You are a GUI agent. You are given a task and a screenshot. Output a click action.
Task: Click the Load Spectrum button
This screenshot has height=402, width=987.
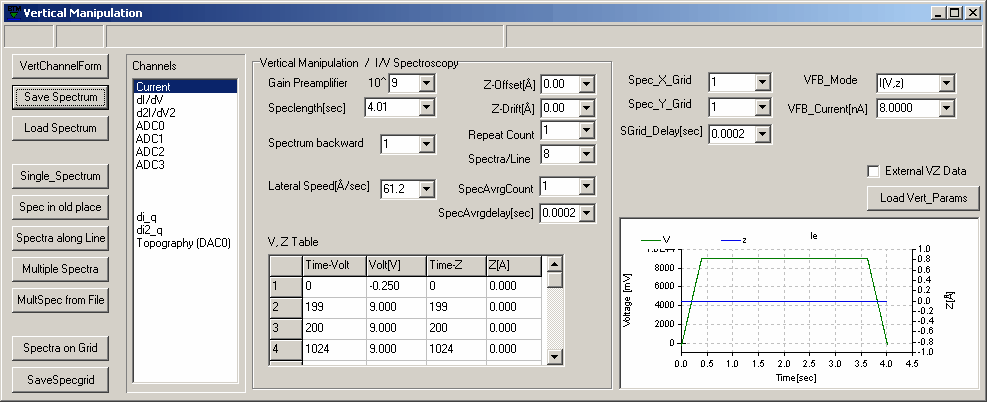pos(60,128)
